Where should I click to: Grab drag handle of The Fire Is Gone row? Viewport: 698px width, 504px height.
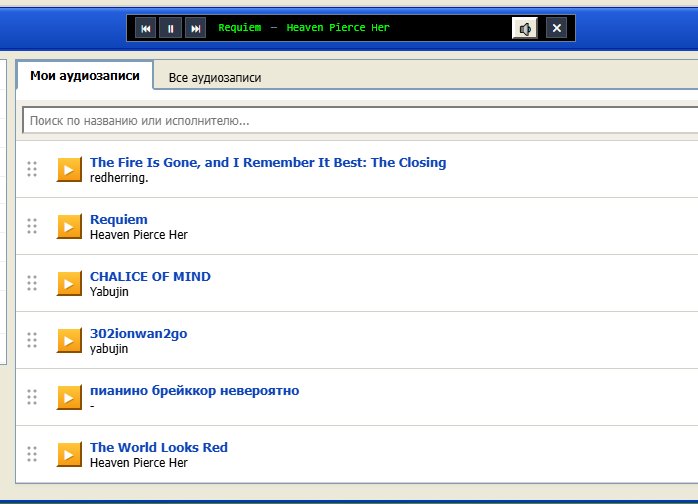pyautogui.click(x=32, y=169)
